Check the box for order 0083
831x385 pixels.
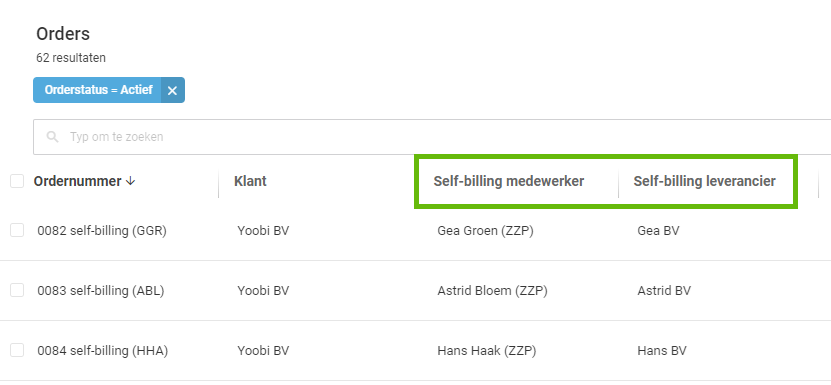tap(17, 290)
